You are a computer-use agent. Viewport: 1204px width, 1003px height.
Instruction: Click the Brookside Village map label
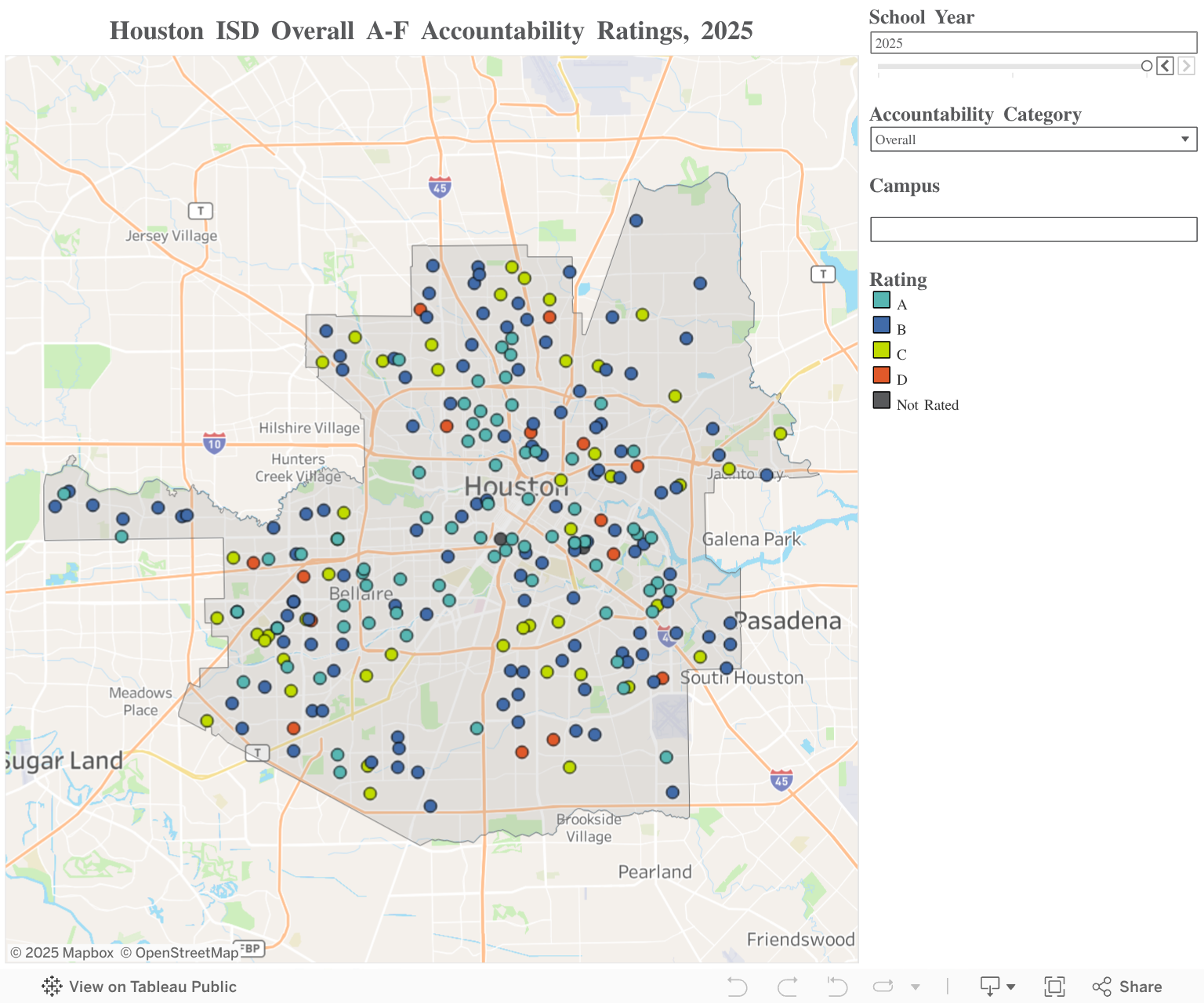589,827
